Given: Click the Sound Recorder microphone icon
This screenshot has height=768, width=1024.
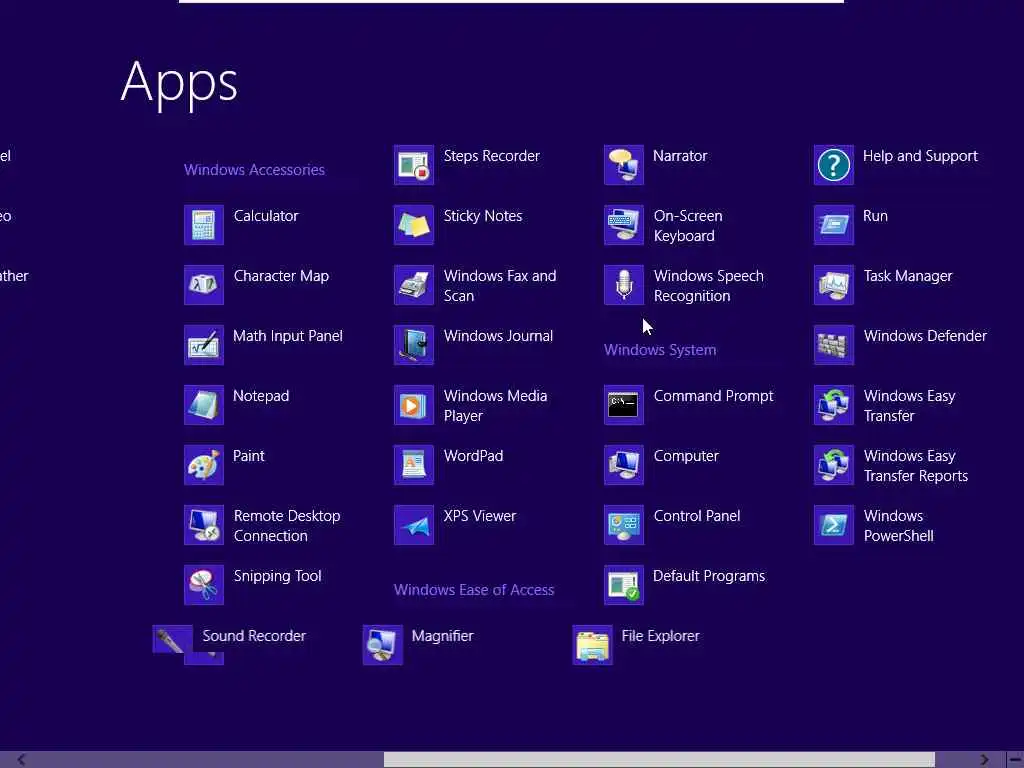Looking at the screenshot, I should pyautogui.click(x=172, y=639).
